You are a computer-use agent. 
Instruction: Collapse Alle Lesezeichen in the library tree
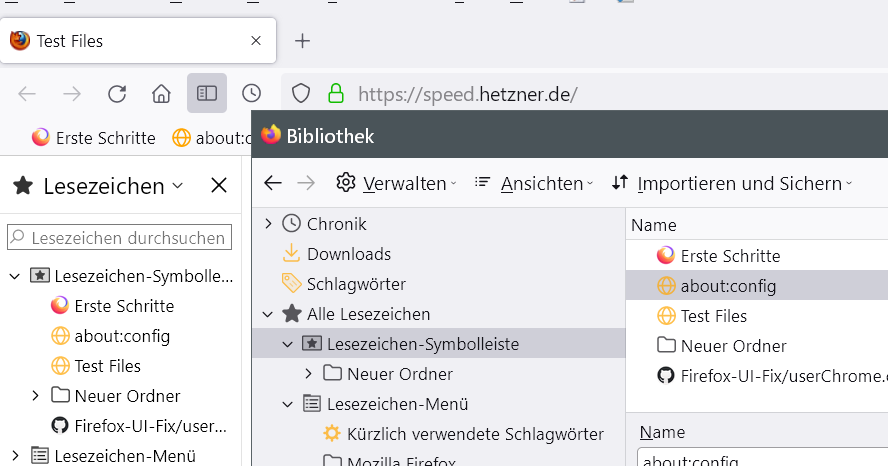pos(268,314)
